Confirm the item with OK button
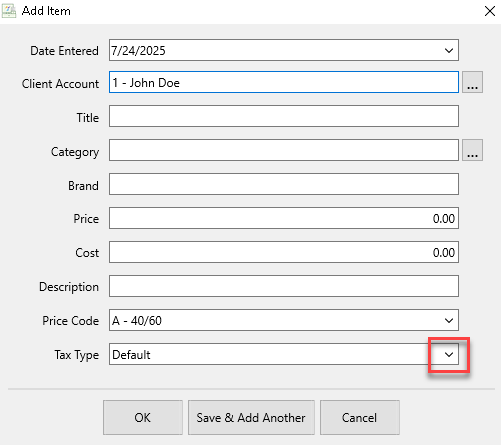The width and height of the screenshot is (501, 445). [143, 418]
